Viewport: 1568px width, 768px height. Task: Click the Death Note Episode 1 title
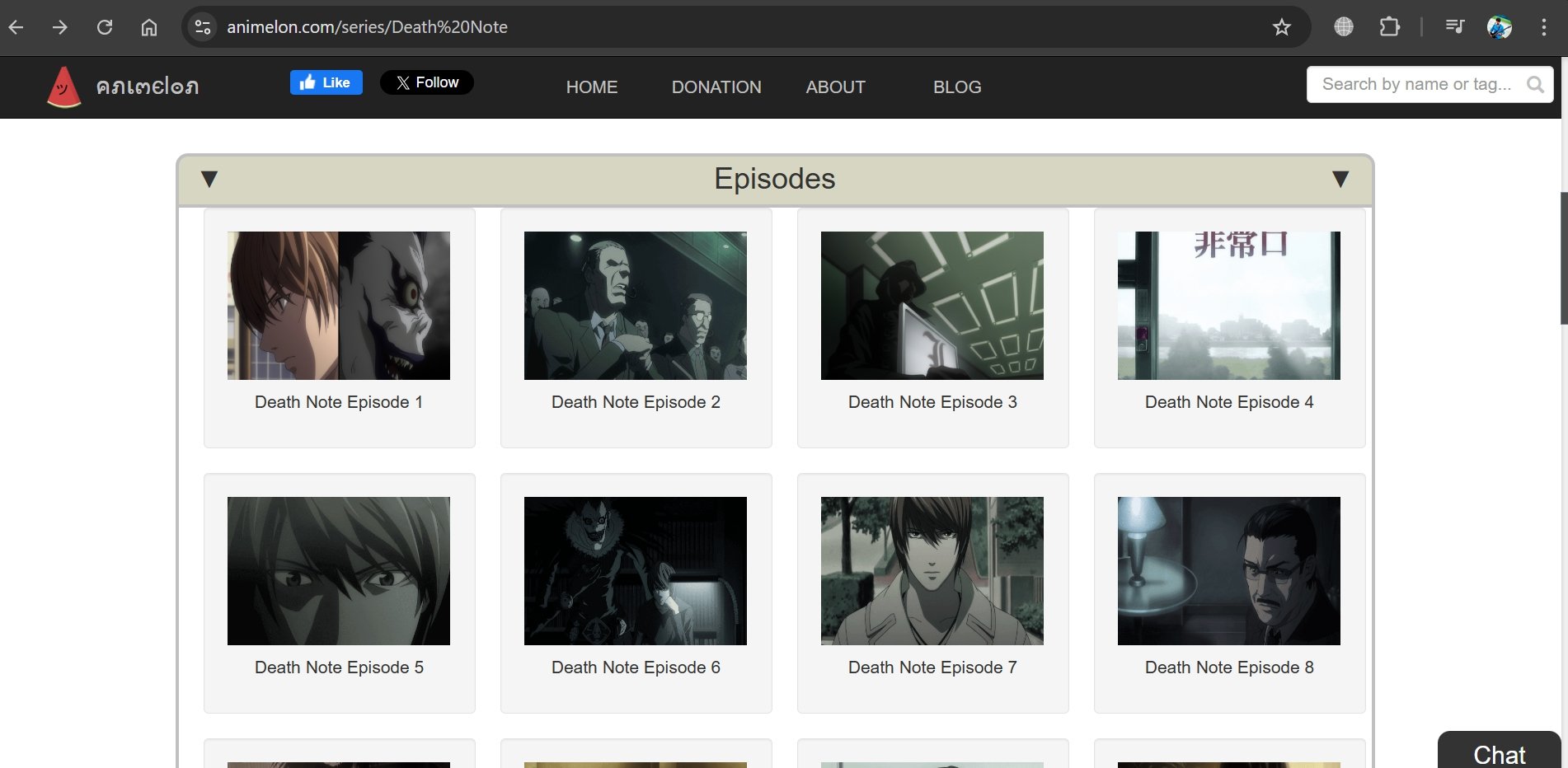point(339,402)
